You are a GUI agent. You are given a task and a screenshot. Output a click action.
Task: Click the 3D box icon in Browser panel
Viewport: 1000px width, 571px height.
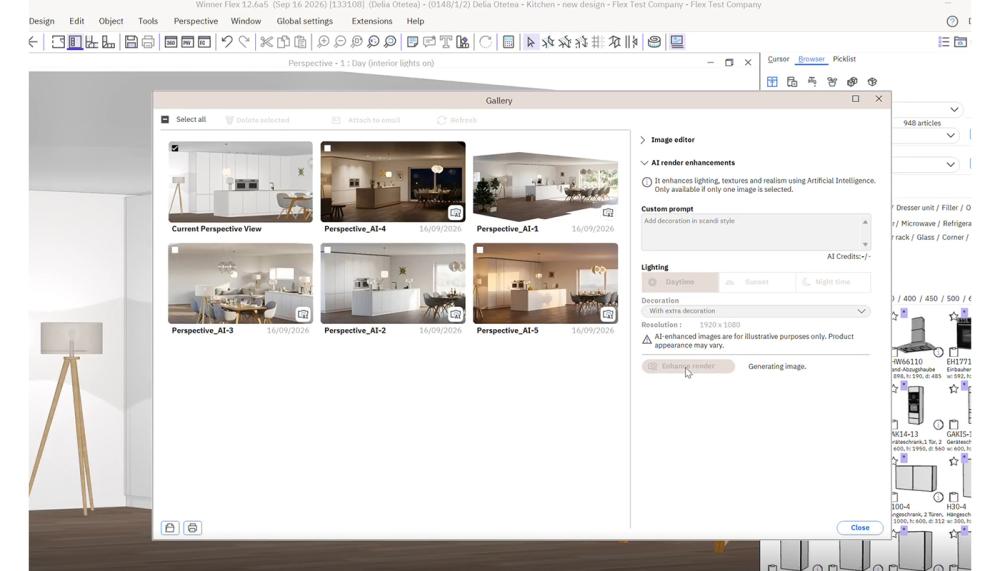pos(872,82)
